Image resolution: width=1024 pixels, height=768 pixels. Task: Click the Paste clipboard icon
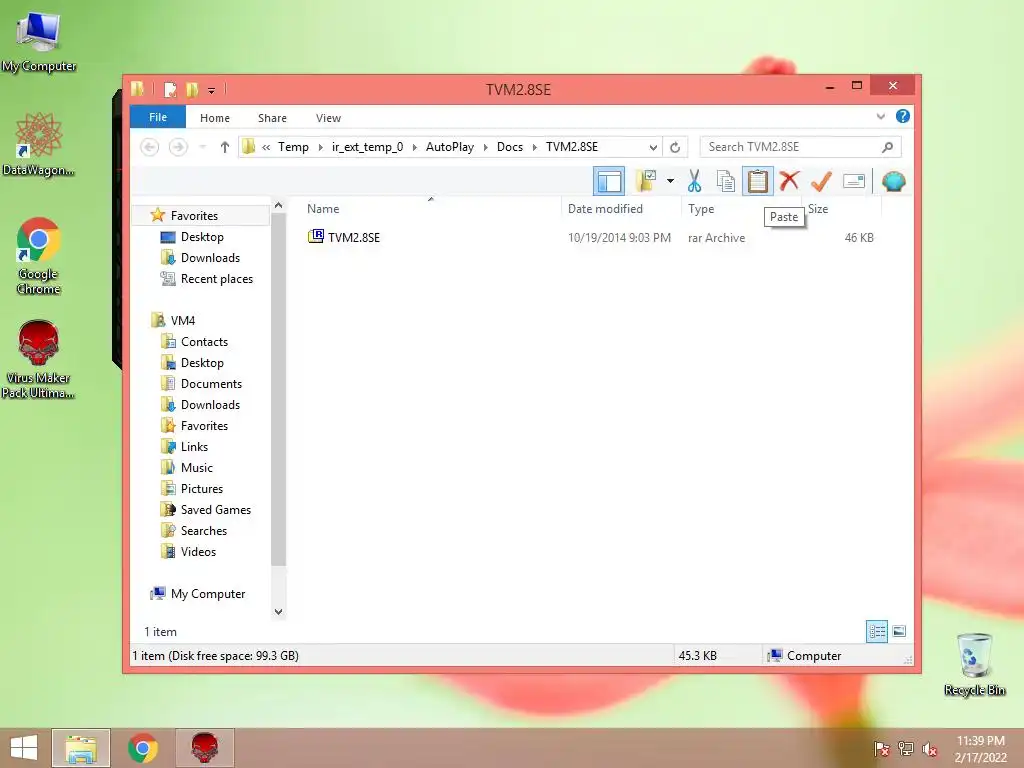tap(758, 181)
